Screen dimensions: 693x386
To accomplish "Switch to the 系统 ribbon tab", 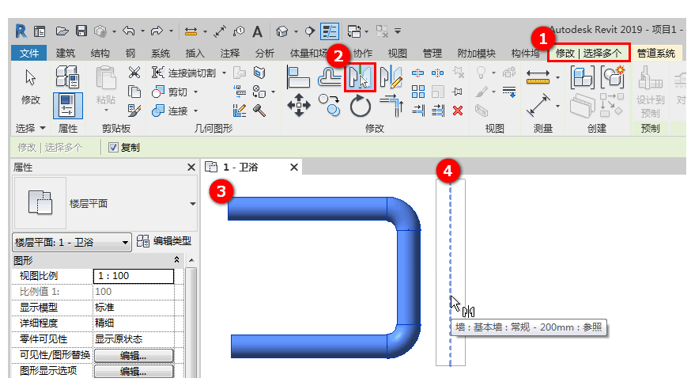I will point(160,53).
